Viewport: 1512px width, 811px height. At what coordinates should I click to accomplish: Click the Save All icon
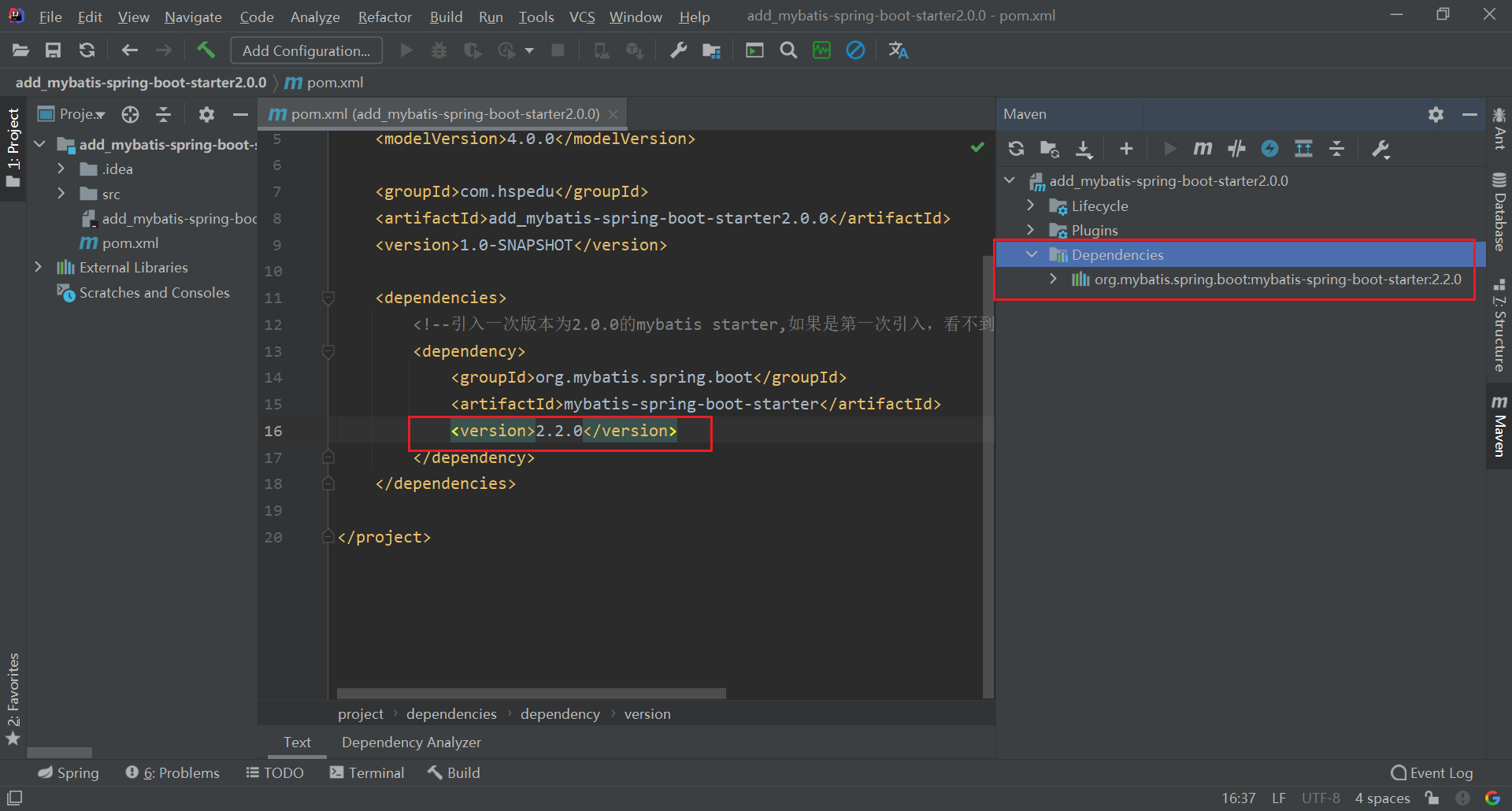(53, 50)
